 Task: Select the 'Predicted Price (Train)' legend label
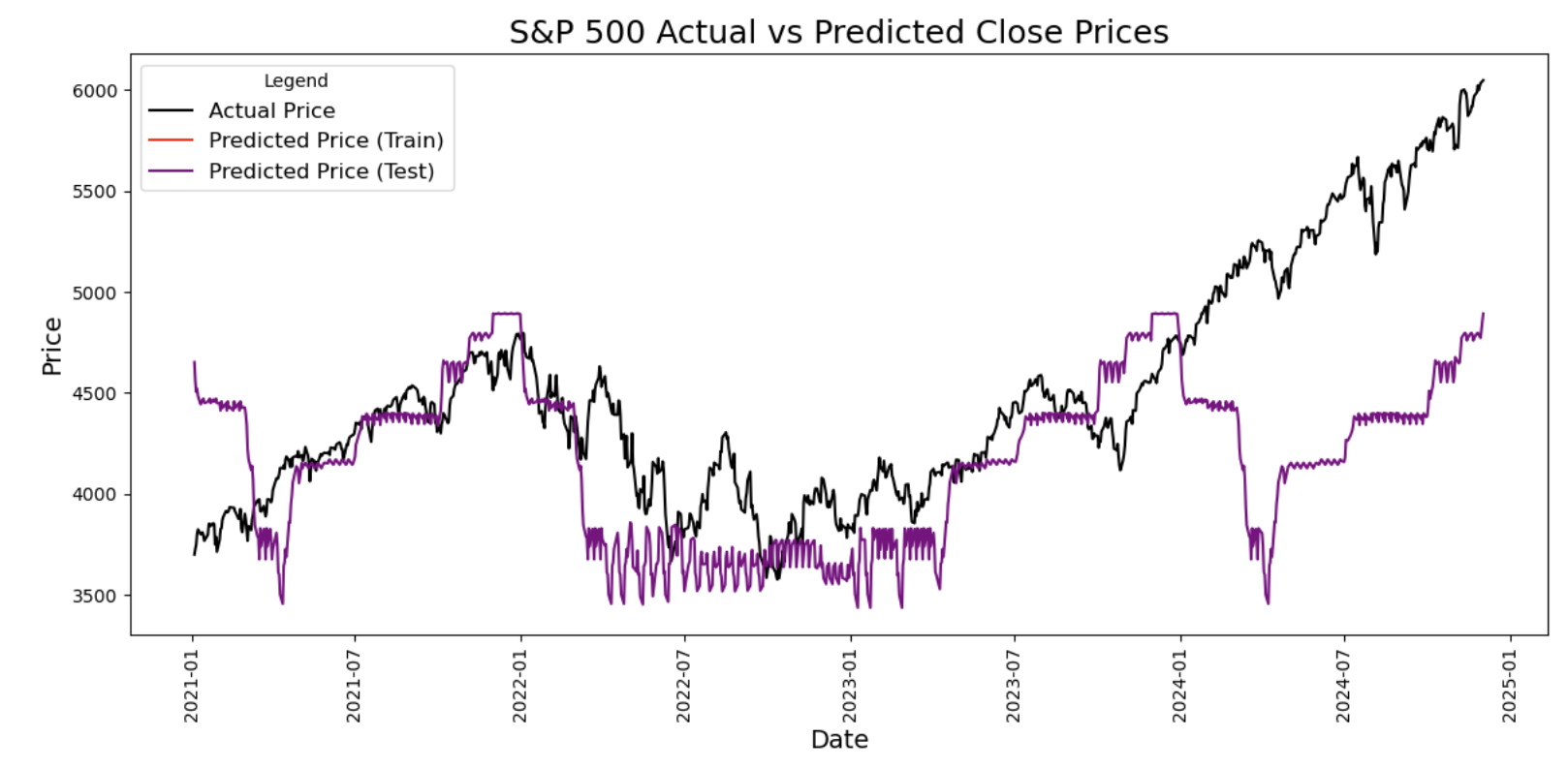(x=326, y=140)
